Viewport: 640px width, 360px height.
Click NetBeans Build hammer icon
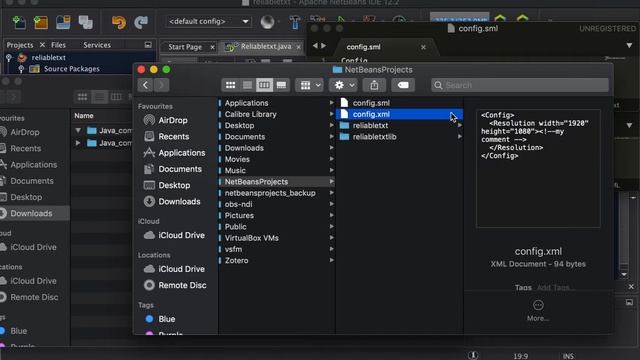[294, 22]
